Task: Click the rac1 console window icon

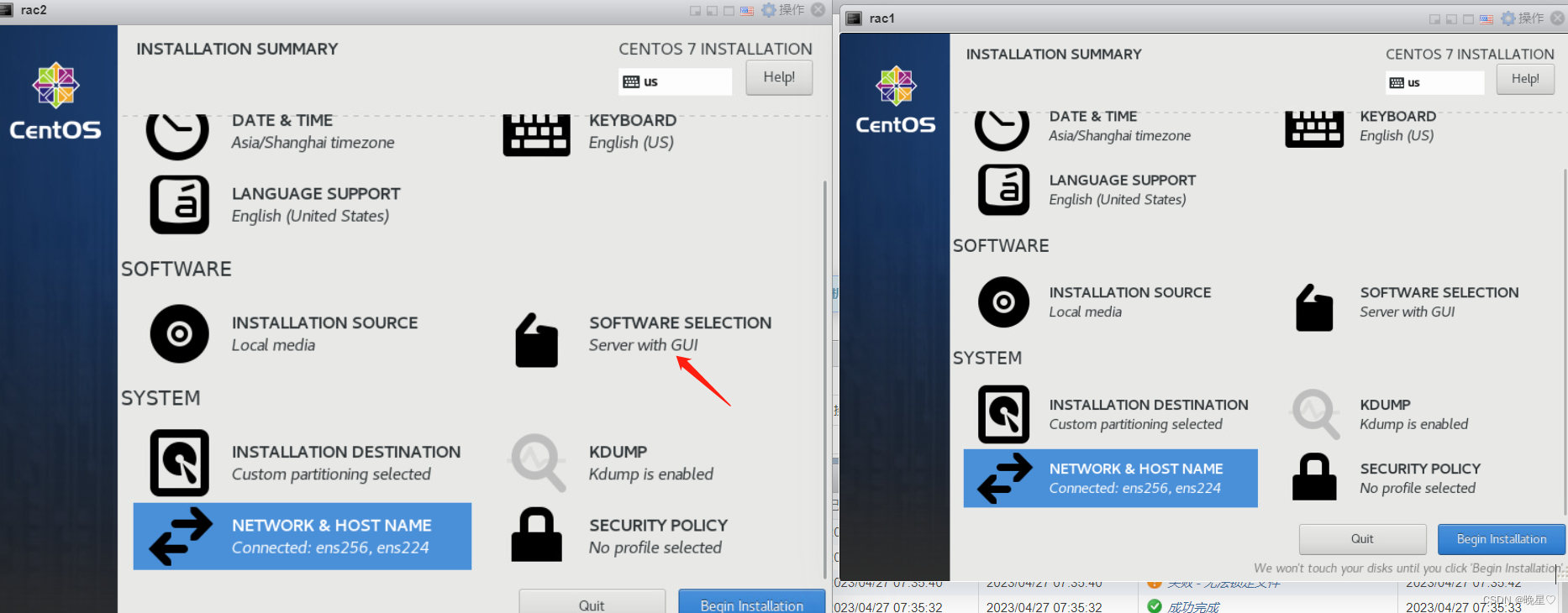Action: point(854,18)
